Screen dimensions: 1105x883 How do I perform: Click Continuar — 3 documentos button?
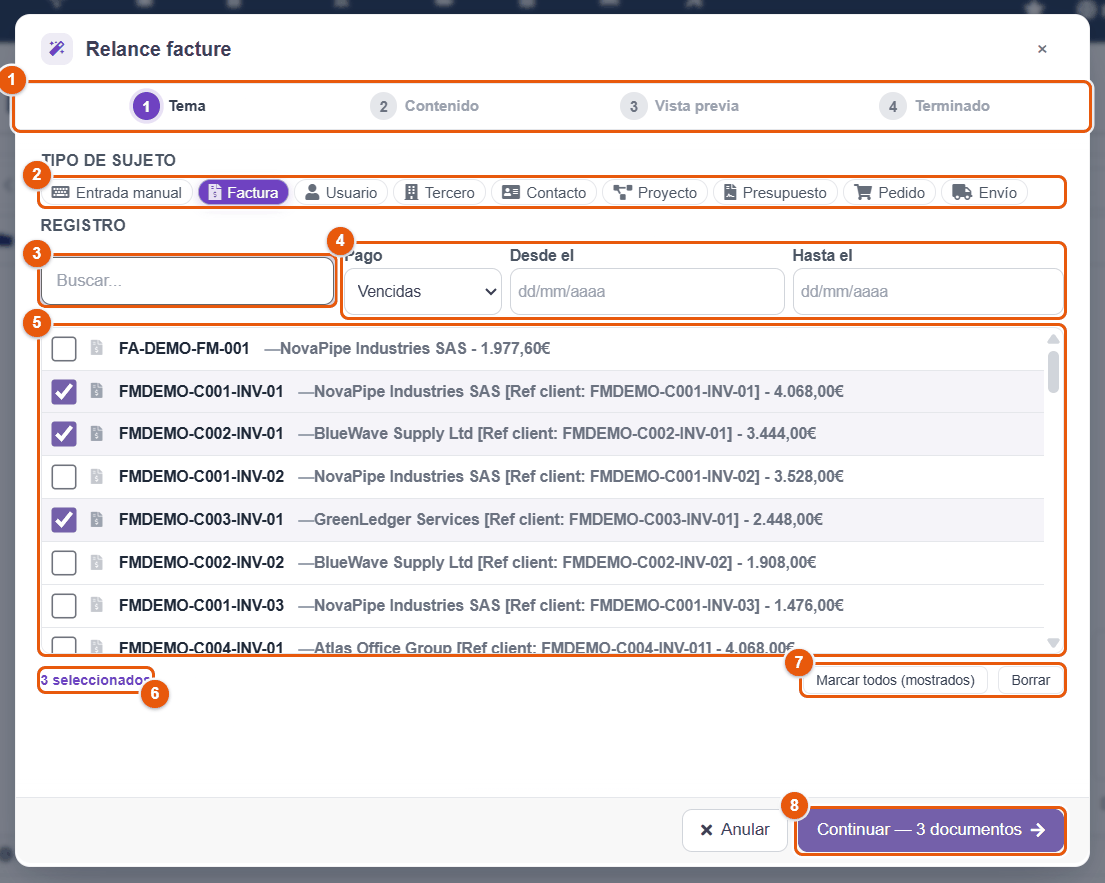coord(930,829)
